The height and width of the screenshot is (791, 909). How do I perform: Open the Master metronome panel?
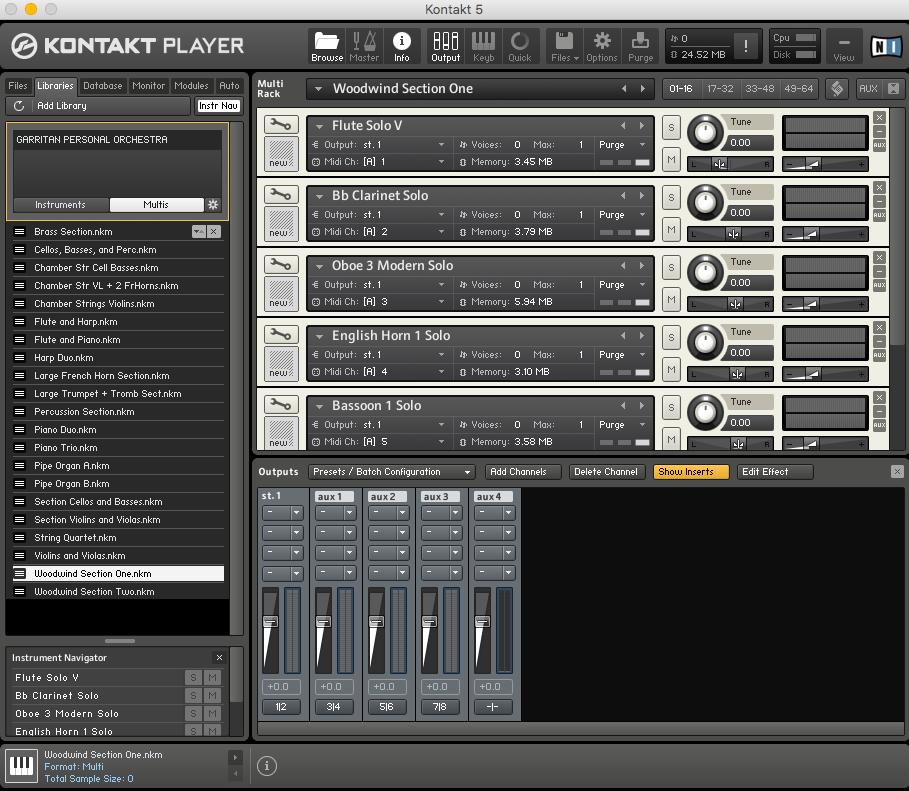coord(364,46)
